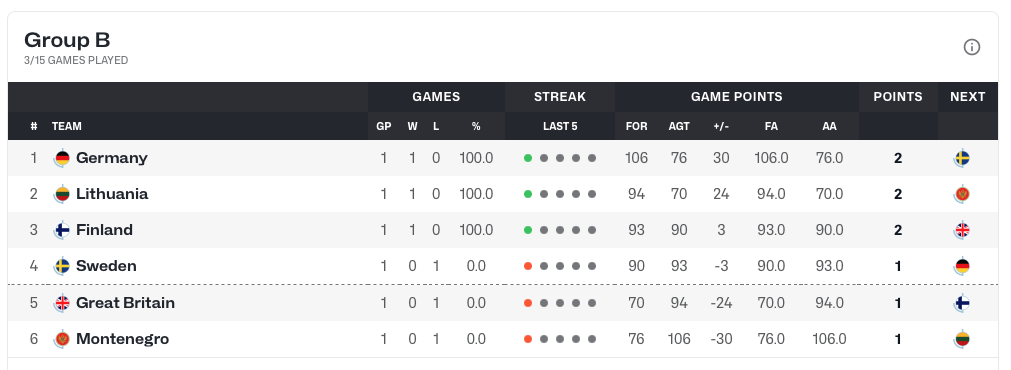The height and width of the screenshot is (370, 1011).
Task: Click Germany's flag icon in team column
Action: 62,158
